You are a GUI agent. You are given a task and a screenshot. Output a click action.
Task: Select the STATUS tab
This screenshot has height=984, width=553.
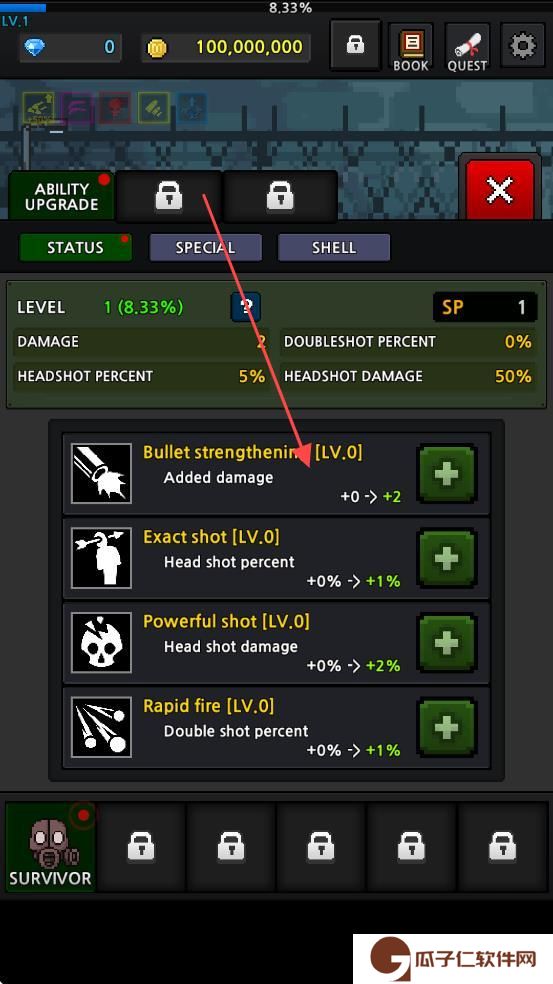coord(75,247)
